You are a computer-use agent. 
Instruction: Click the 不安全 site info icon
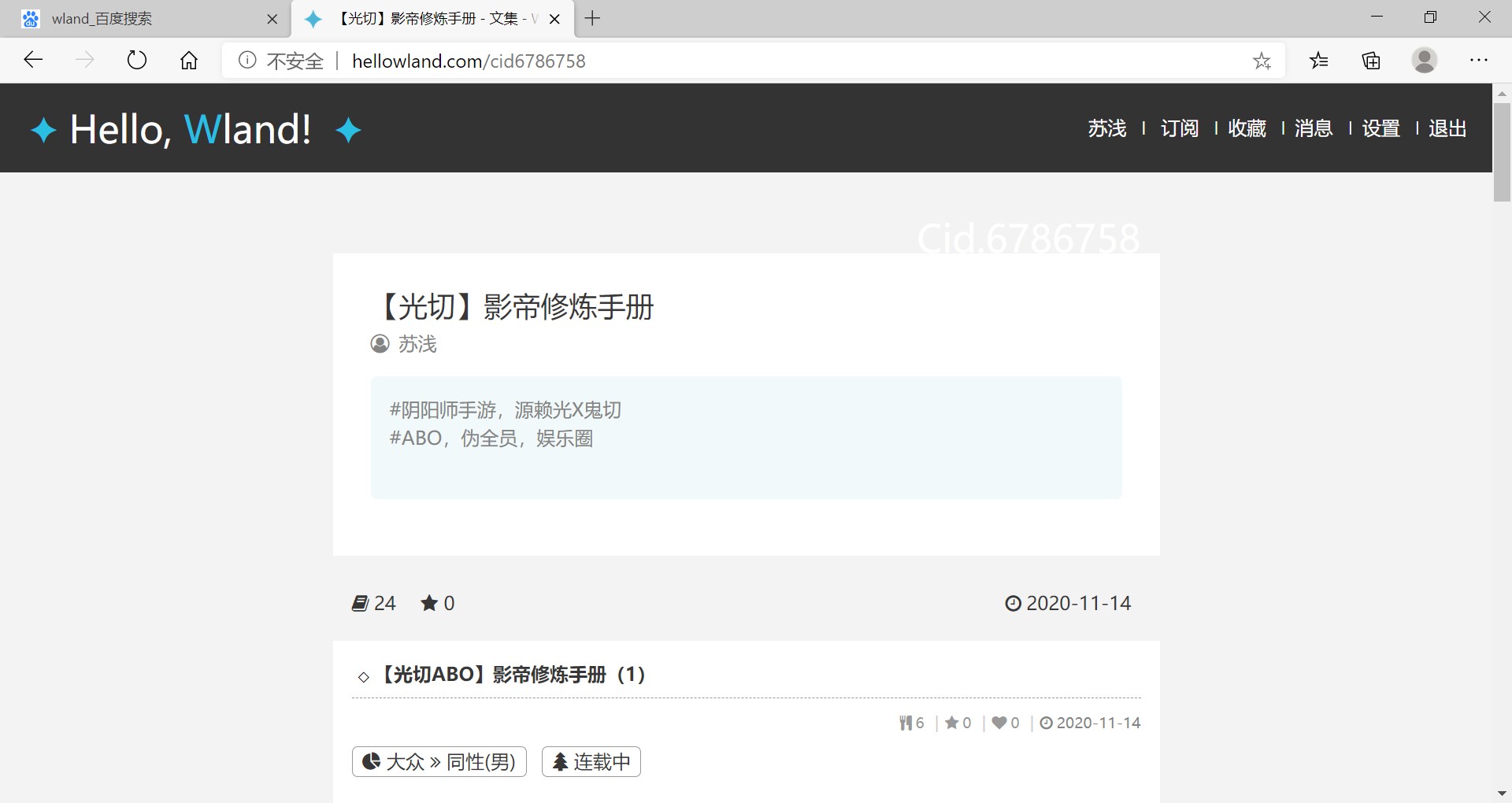point(247,60)
